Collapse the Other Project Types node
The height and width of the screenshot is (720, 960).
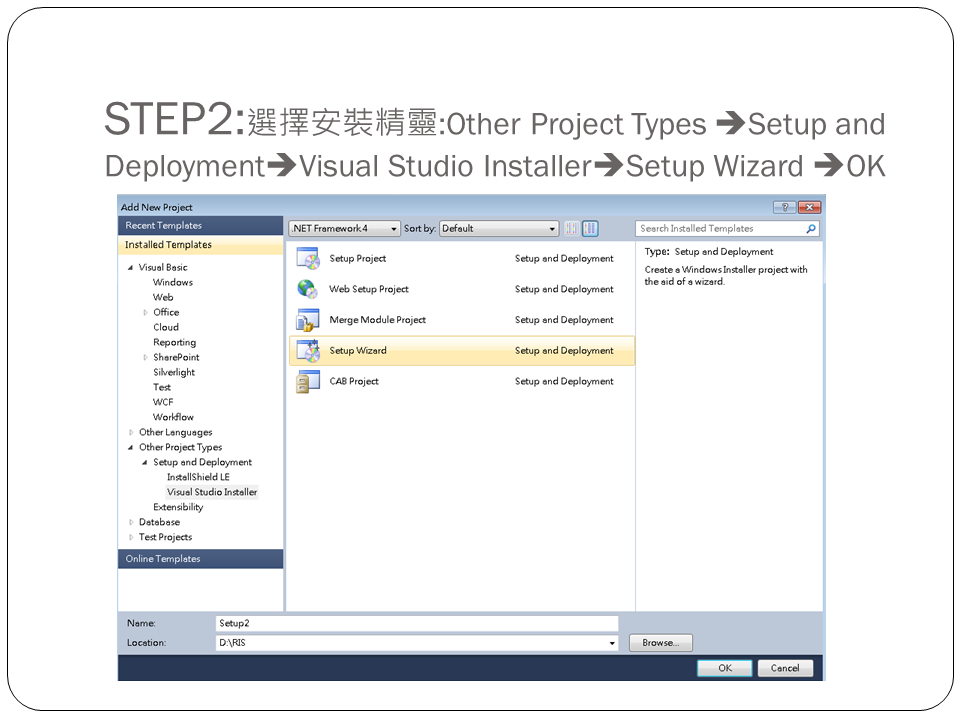(130, 447)
